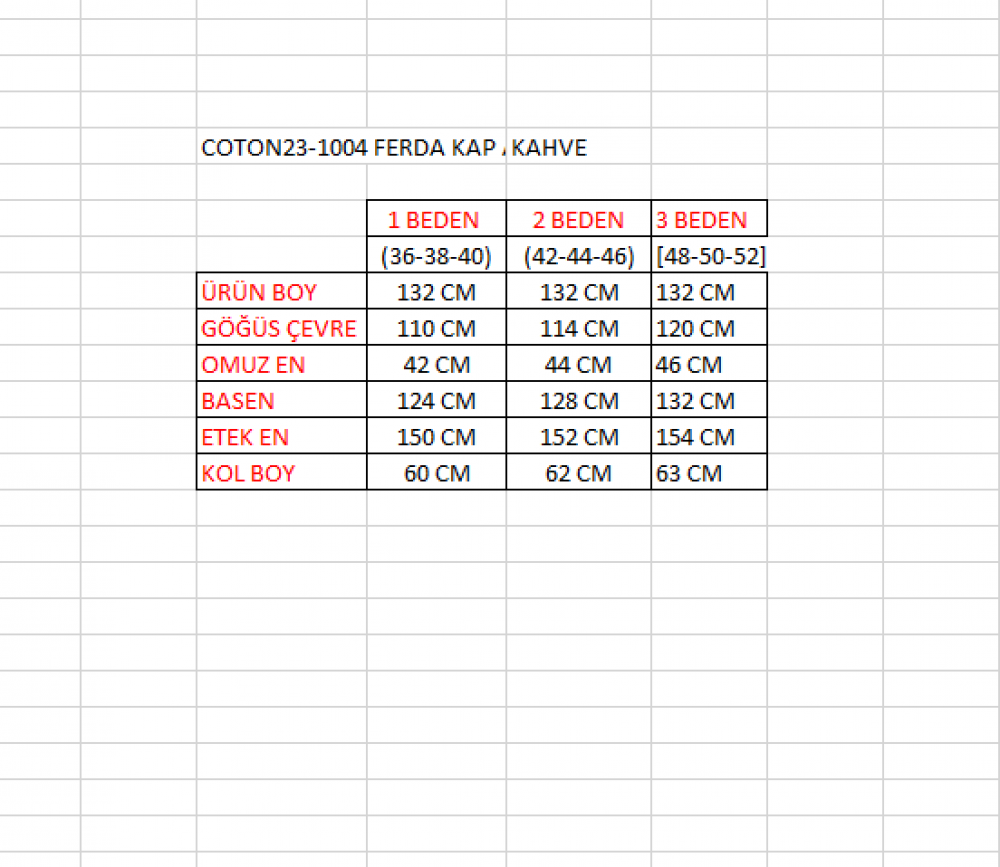
Task: Click the (42-44-46) size range cell
Action: (x=578, y=256)
